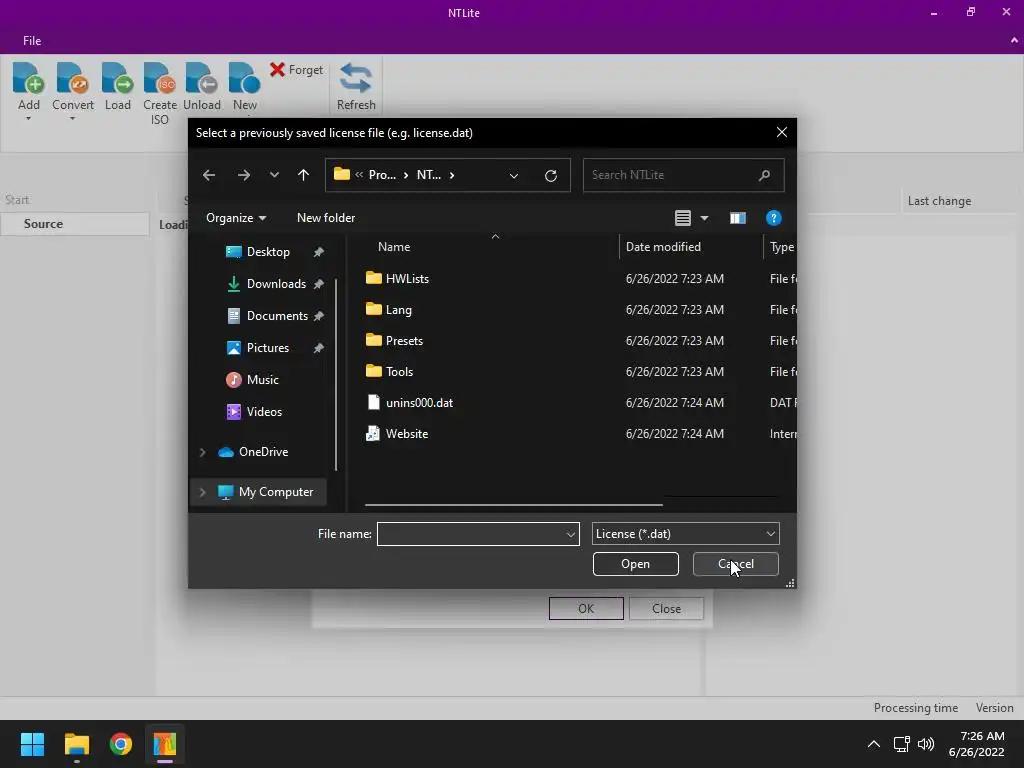1024x768 pixels.
Task: Sort files by Name column
Action: click(394, 247)
